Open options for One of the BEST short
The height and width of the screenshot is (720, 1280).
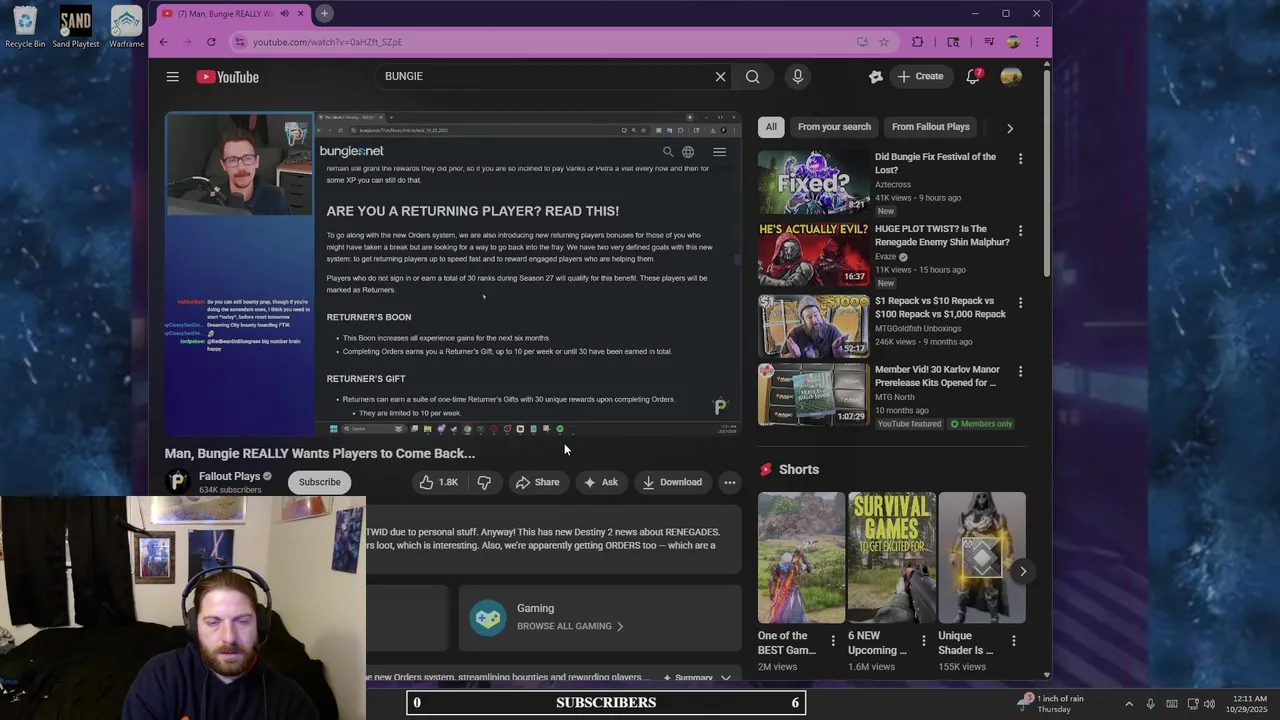833,641
